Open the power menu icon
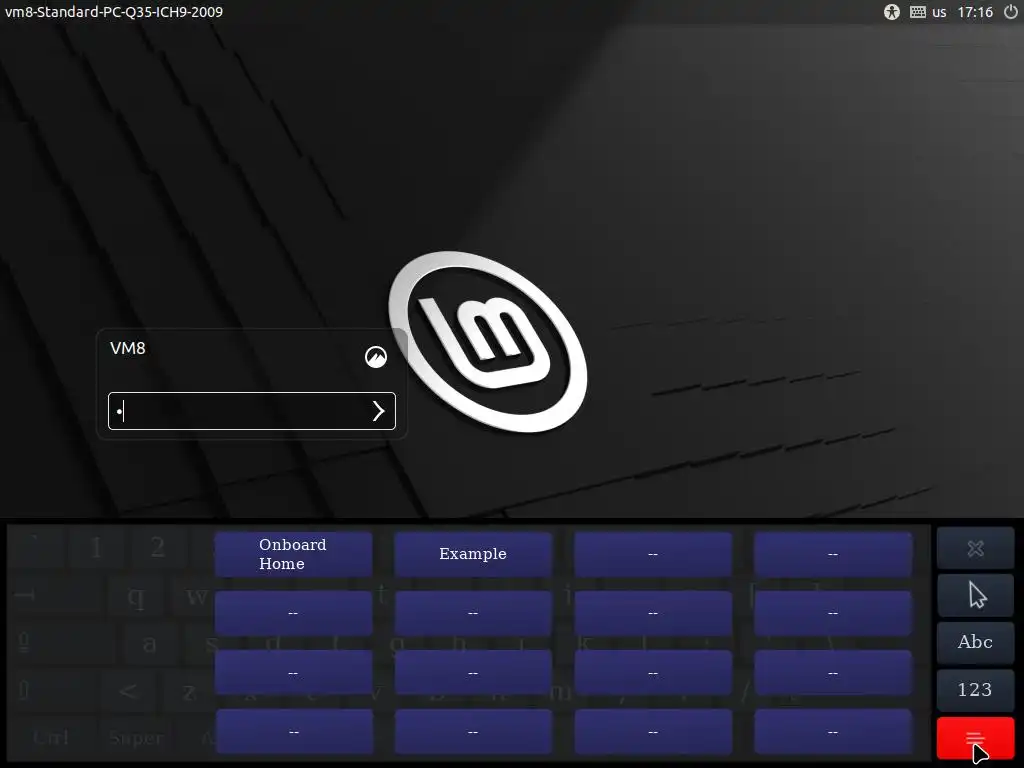 (x=1010, y=12)
